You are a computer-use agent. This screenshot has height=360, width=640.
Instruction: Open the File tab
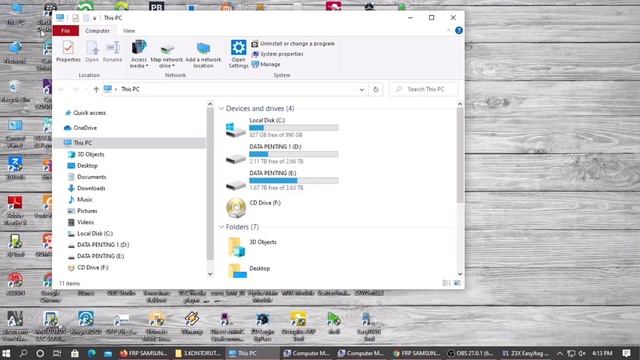(65, 31)
